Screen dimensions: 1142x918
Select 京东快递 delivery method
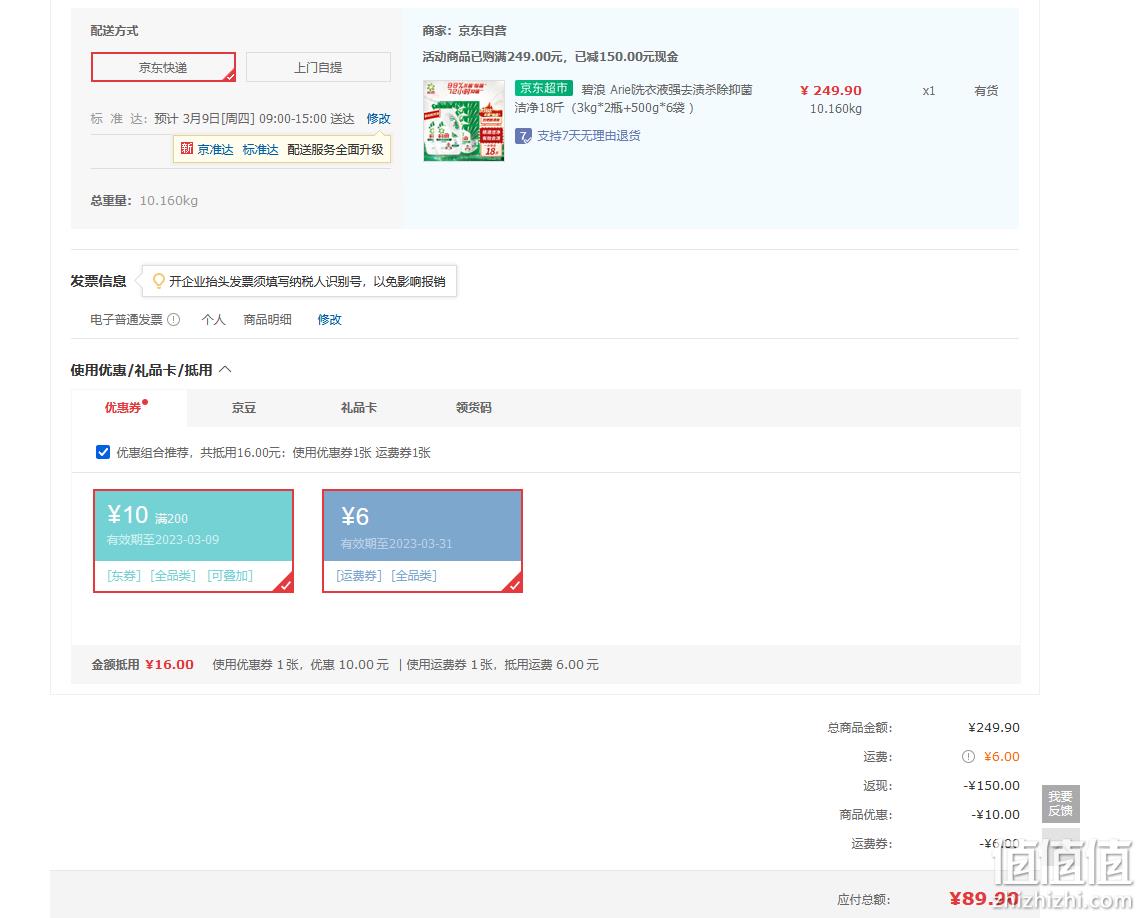(x=163, y=67)
